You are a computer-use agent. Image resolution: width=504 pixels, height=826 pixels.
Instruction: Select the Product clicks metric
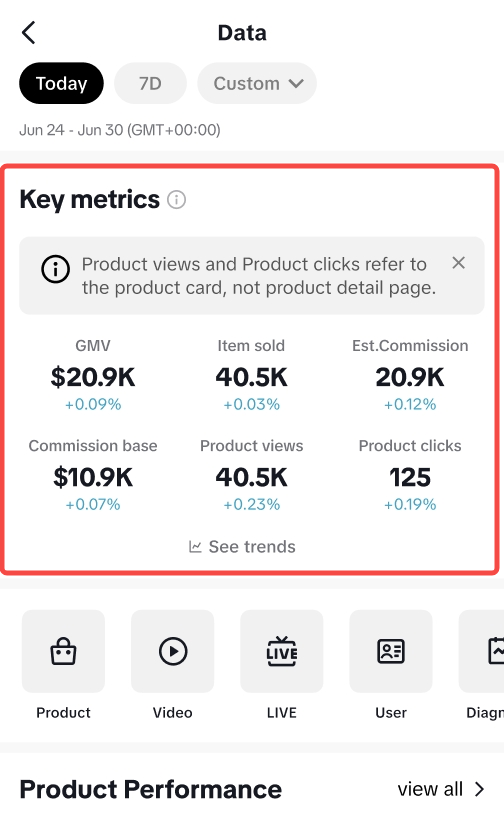coord(410,475)
